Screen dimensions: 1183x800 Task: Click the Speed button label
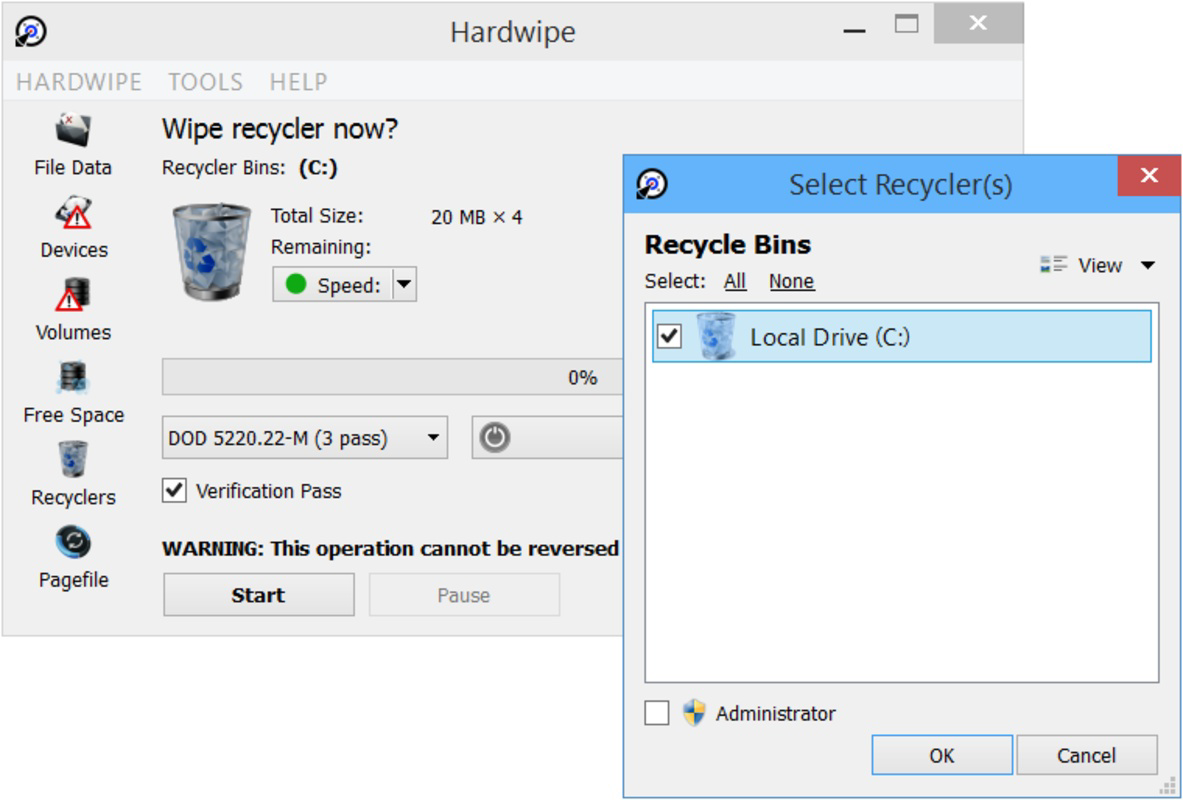coord(349,285)
